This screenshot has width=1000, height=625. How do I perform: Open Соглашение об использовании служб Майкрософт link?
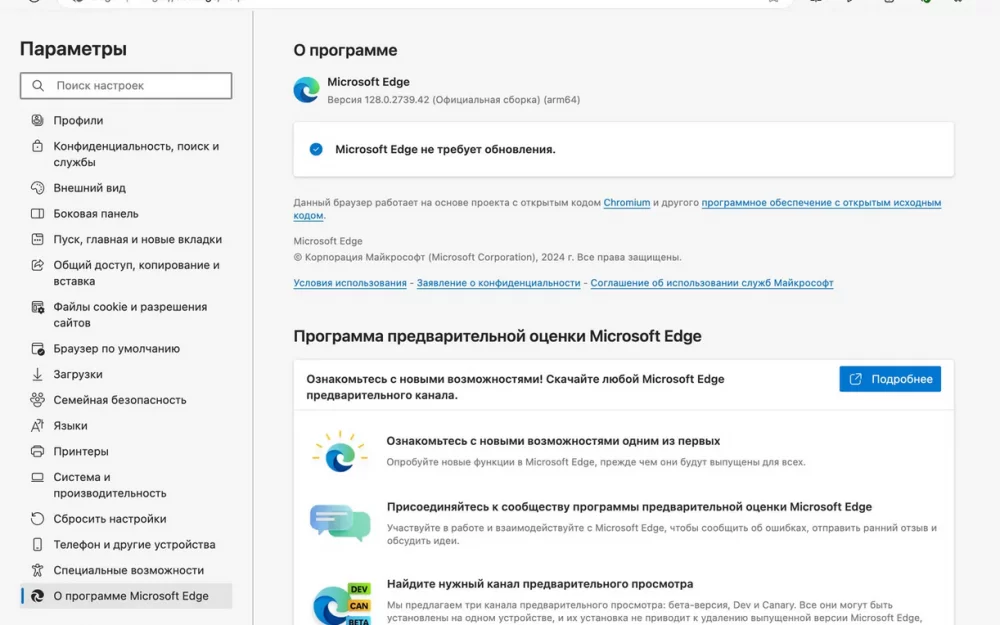[712, 283]
